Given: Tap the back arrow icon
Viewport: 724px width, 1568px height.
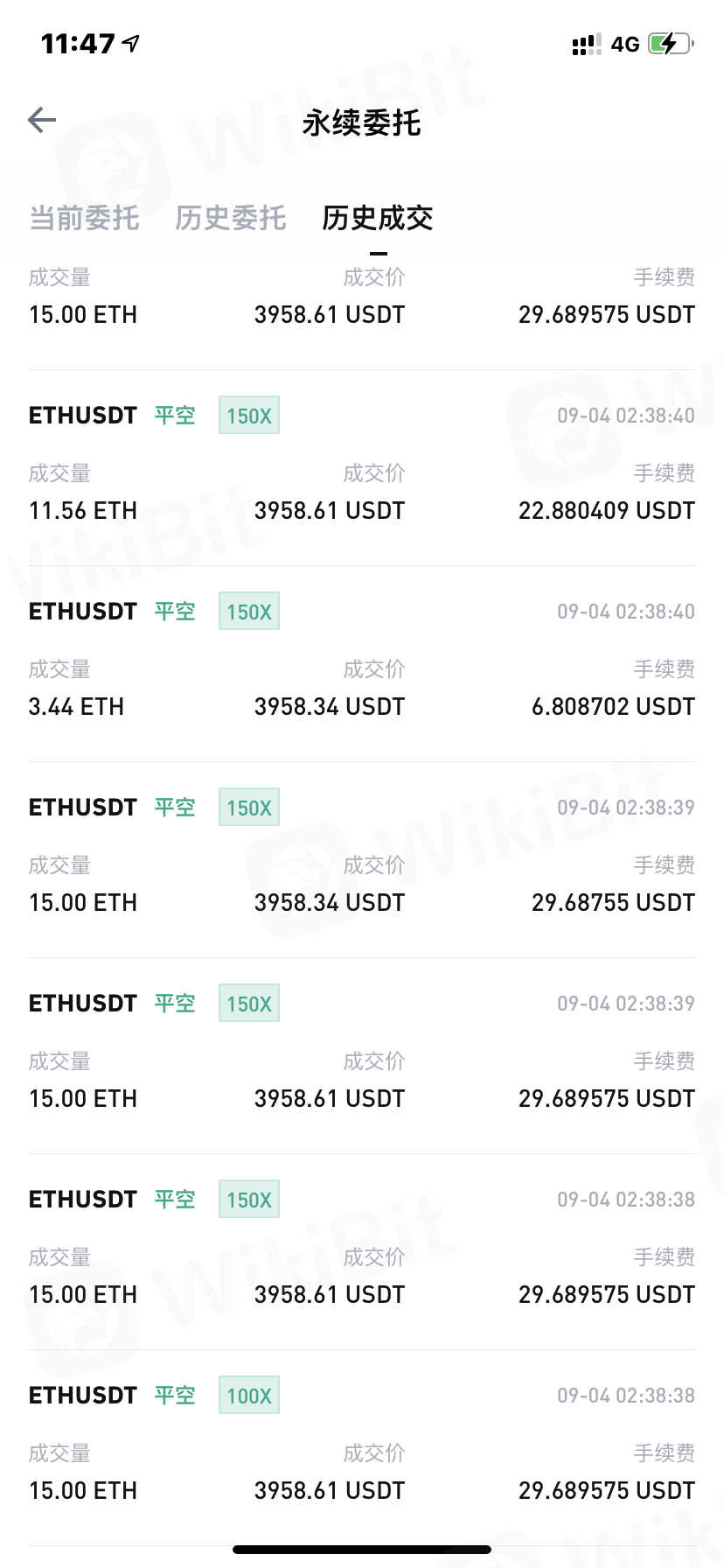Looking at the screenshot, I should coord(42,120).
